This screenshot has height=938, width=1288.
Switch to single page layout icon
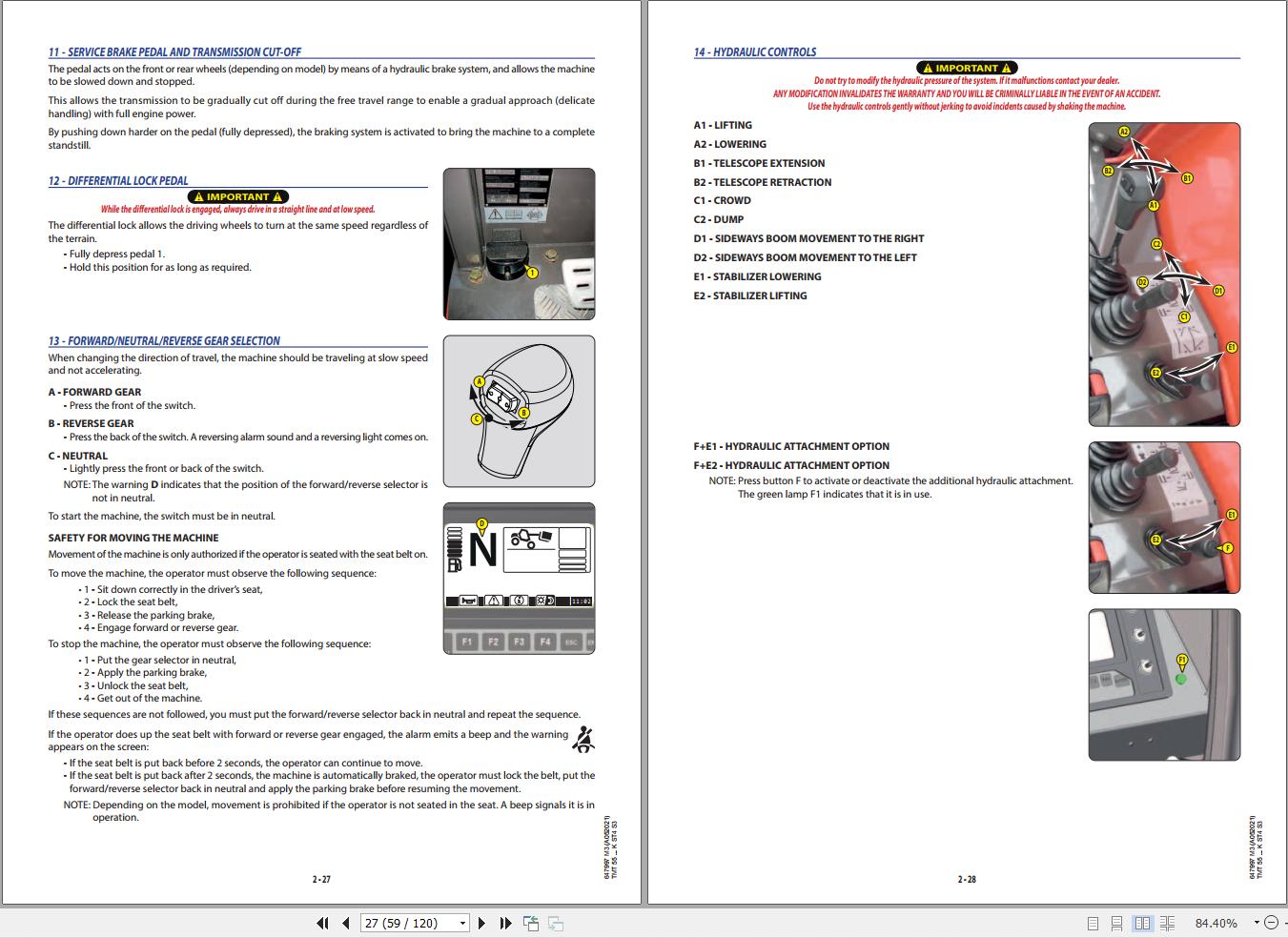click(1091, 923)
